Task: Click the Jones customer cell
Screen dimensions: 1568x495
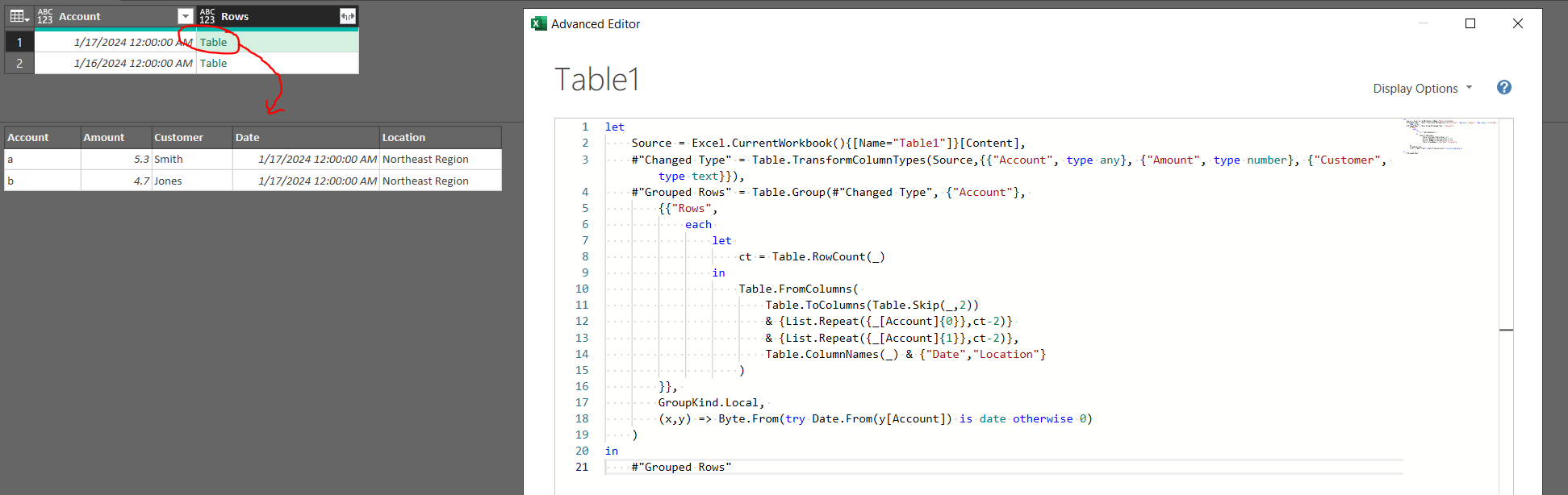Action: pyautogui.click(x=192, y=181)
